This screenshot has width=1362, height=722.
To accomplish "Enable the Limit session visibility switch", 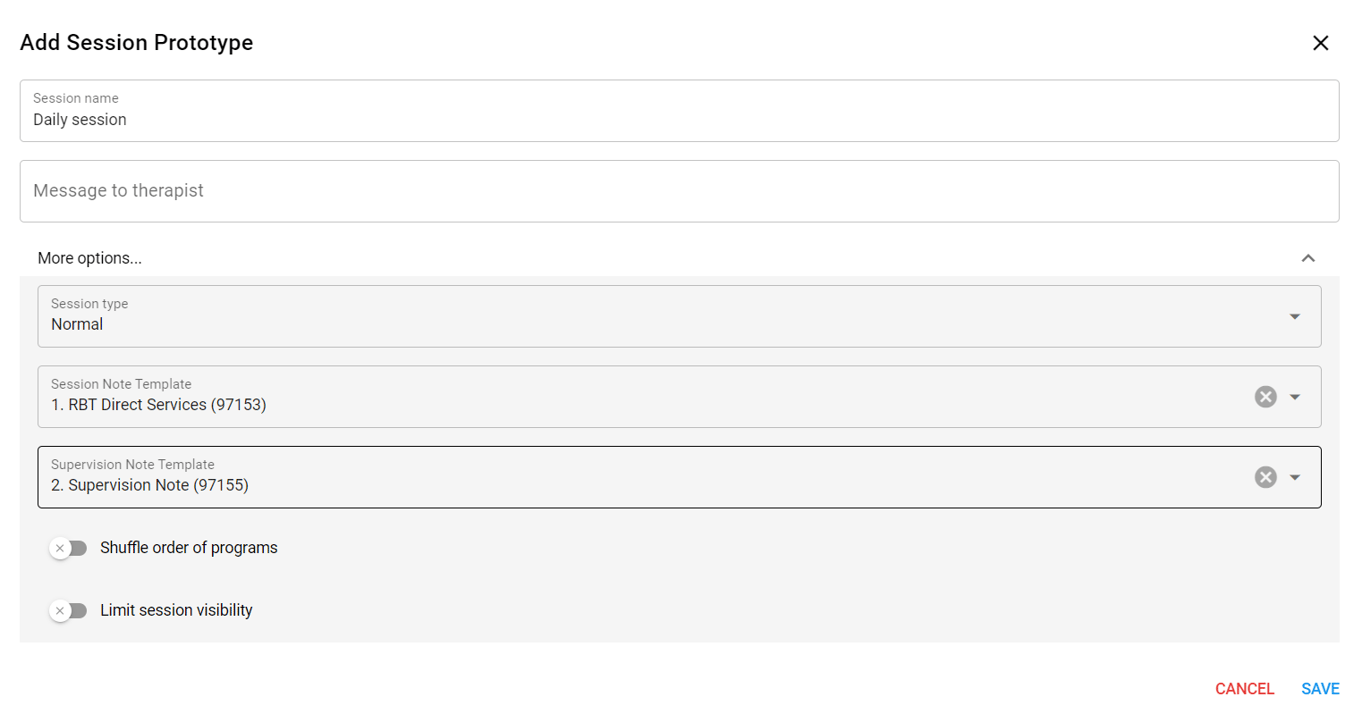I will tap(69, 610).
